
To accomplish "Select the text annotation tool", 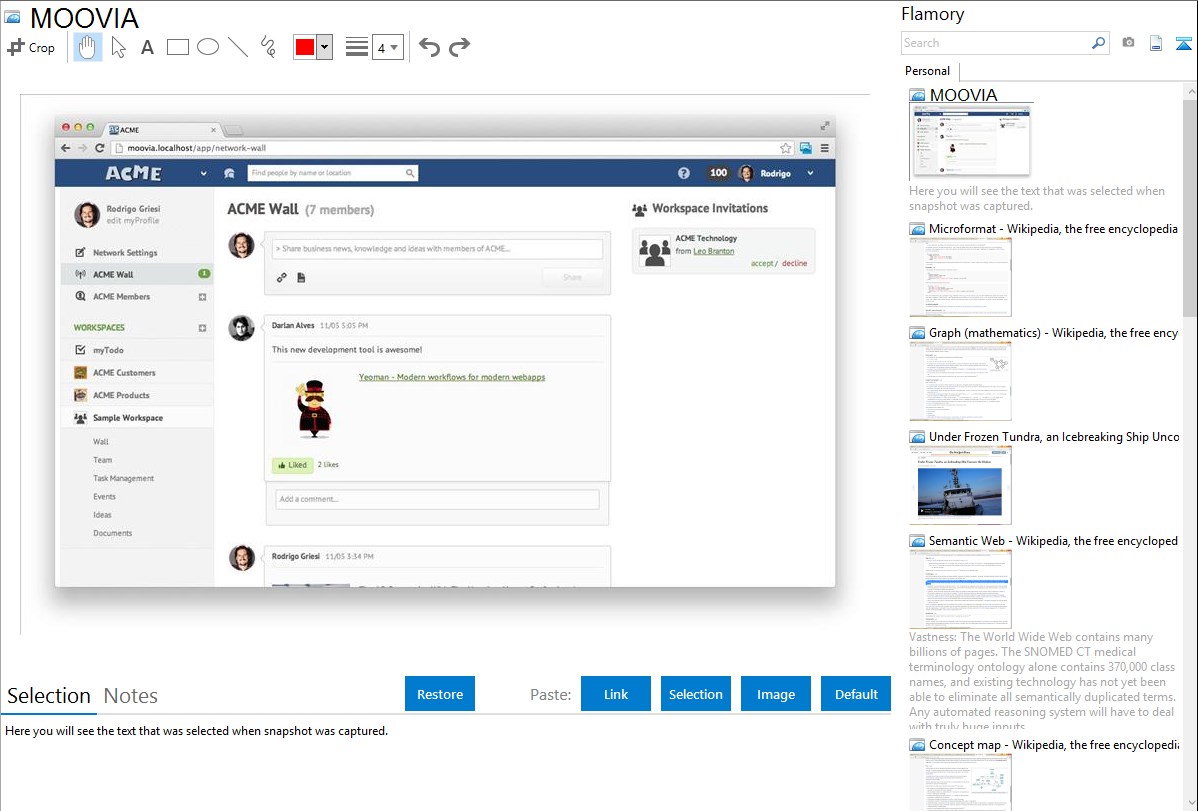I will (x=147, y=47).
